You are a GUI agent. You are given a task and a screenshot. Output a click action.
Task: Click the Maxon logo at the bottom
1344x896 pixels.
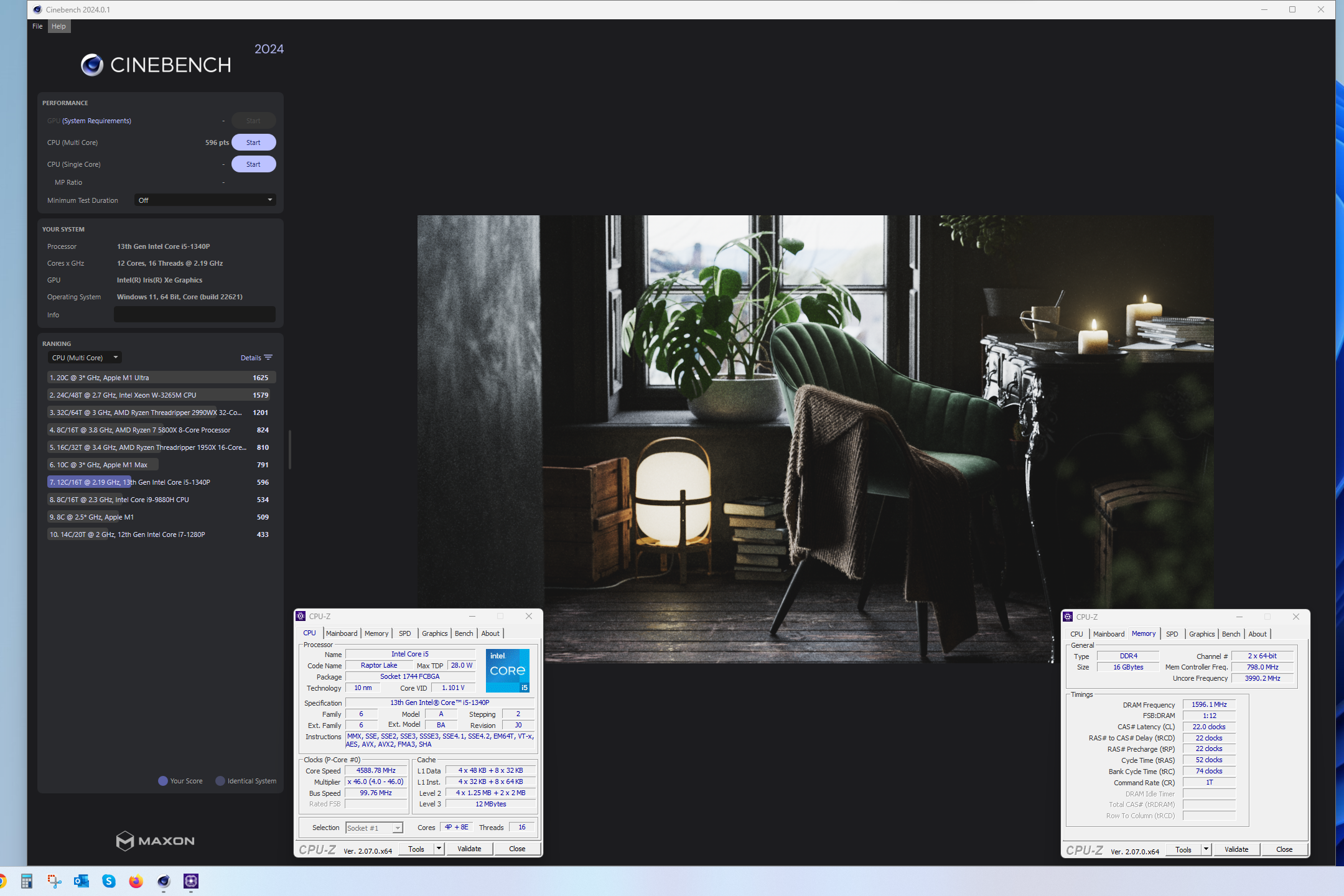[156, 841]
